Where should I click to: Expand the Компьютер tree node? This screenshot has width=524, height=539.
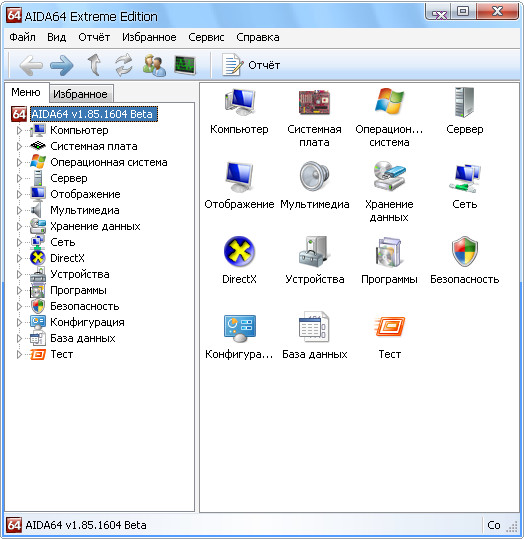(x=19, y=130)
